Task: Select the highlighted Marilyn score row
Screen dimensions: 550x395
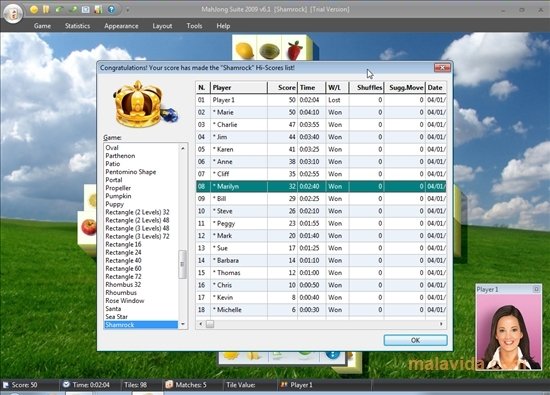Action: point(321,186)
